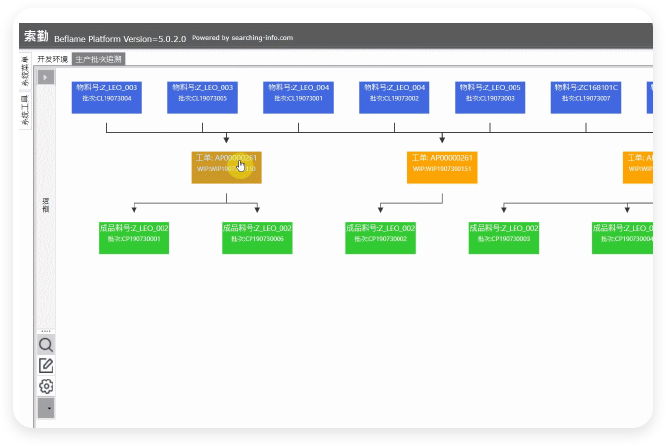The image size is (666, 446).
Task: Click material node Z_LEO_004 batch CL19073001
Action: (298, 97)
